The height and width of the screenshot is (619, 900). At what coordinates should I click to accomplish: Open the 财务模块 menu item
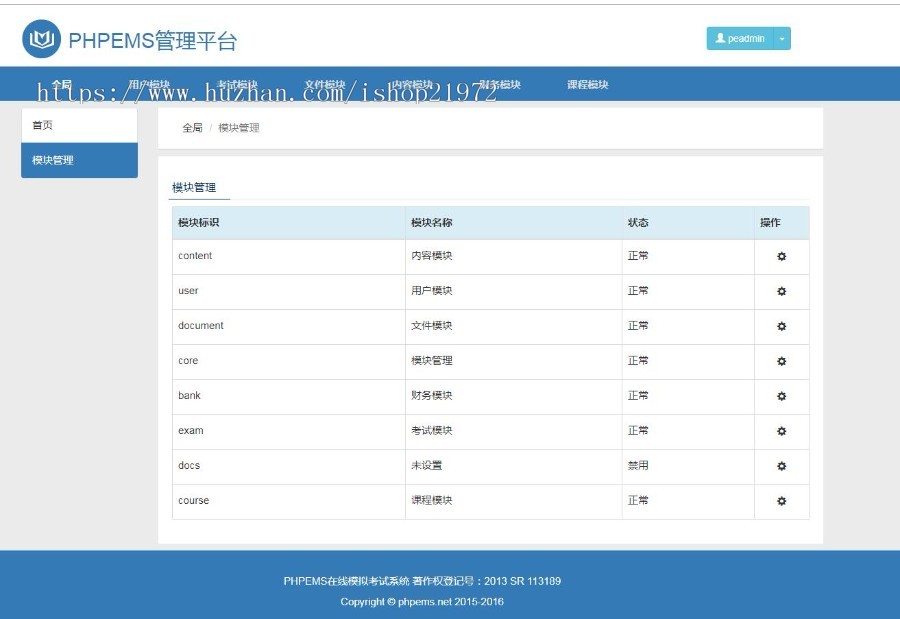coord(500,85)
